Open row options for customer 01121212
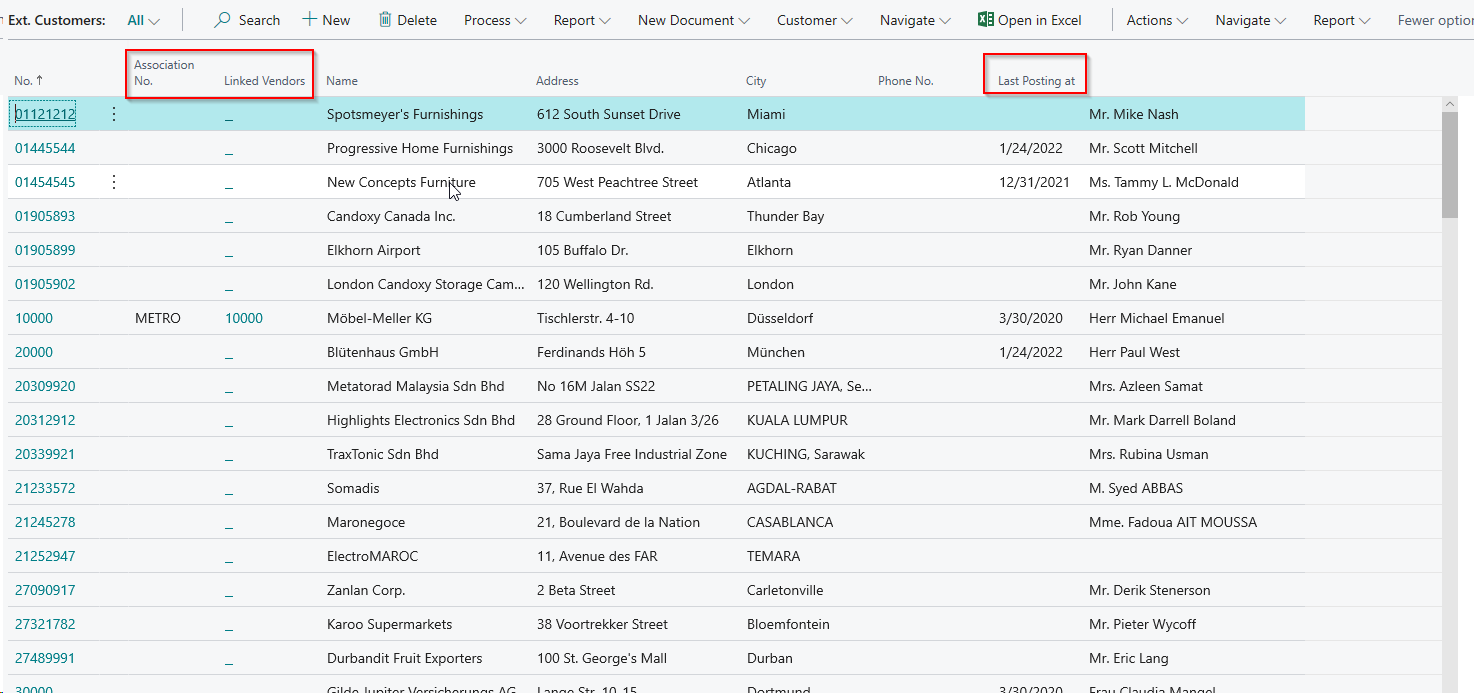The width and height of the screenshot is (1474, 693). [113, 114]
